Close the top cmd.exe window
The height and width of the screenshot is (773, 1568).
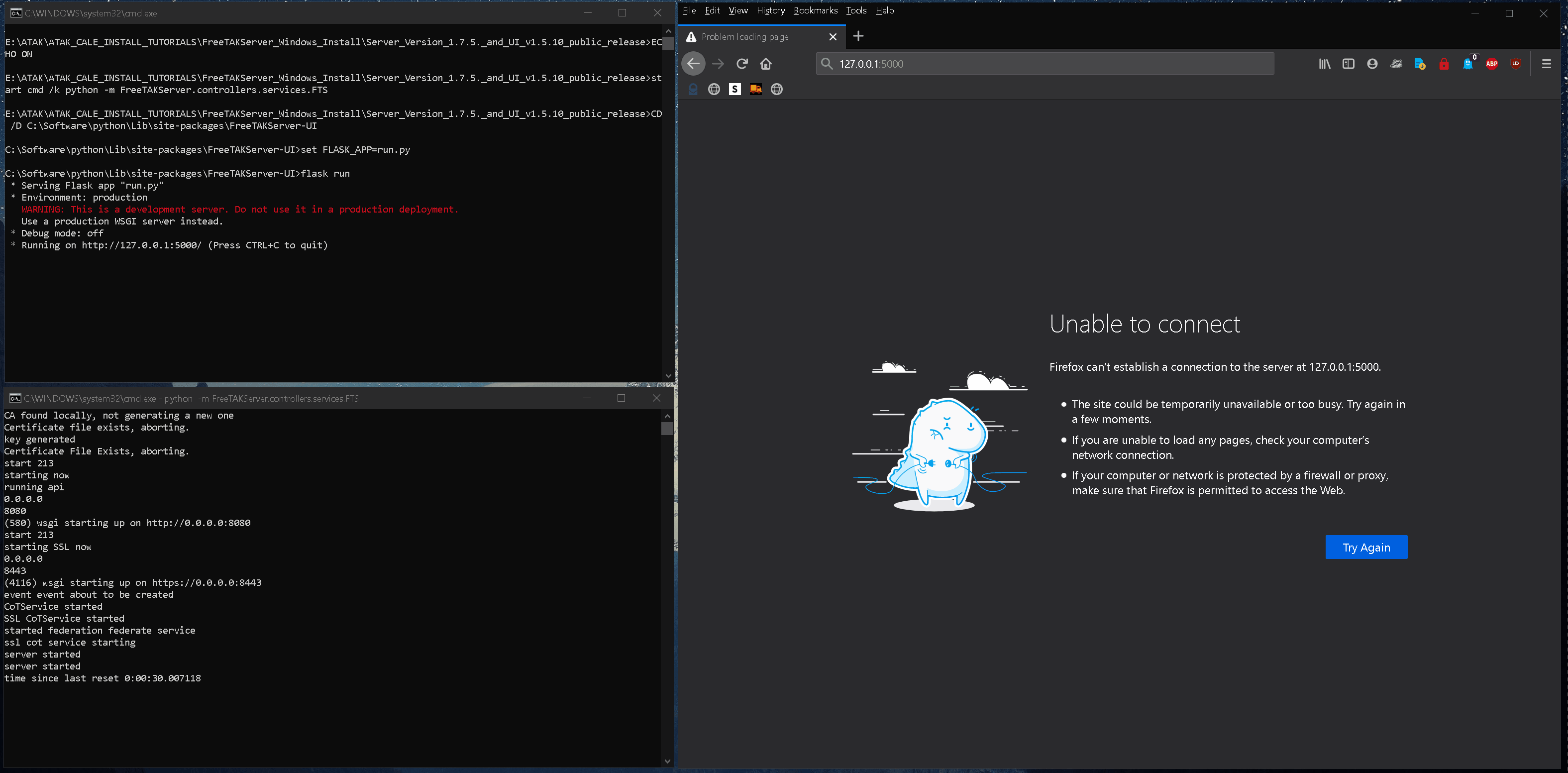(657, 13)
